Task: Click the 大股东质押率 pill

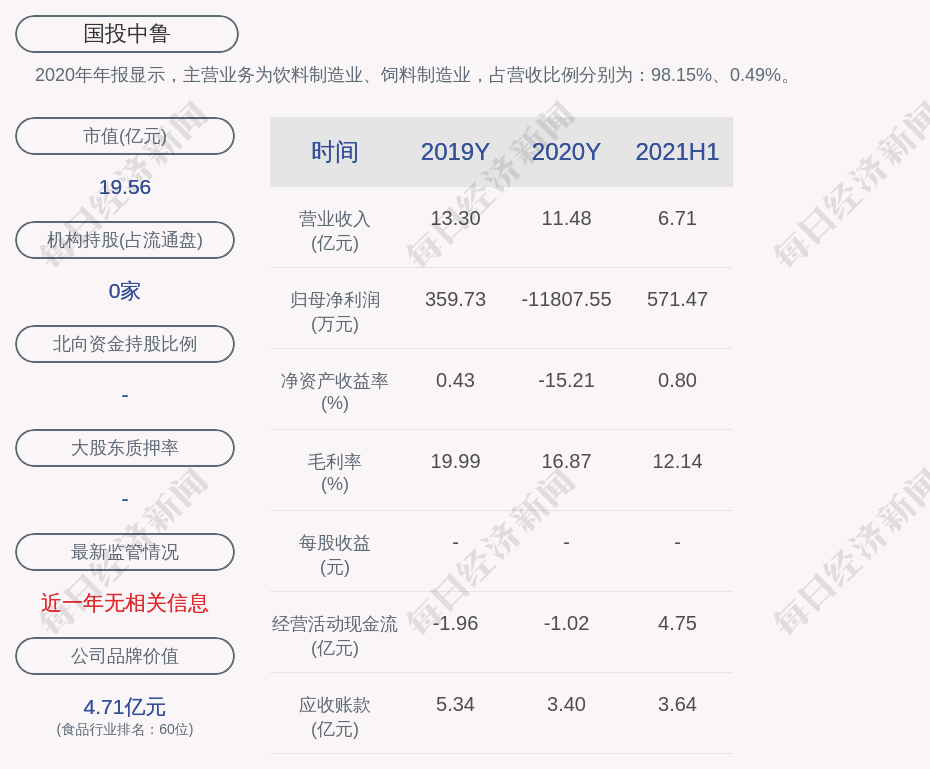Action: click(x=125, y=448)
